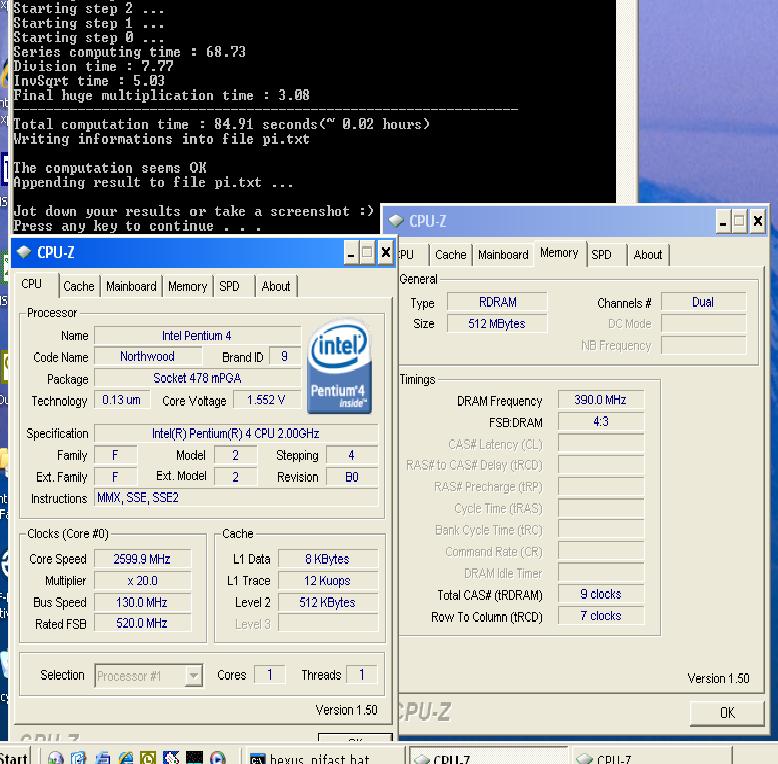Click the empty NB Frequency field
The height and width of the screenshot is (764, 778).
point(703,345)
